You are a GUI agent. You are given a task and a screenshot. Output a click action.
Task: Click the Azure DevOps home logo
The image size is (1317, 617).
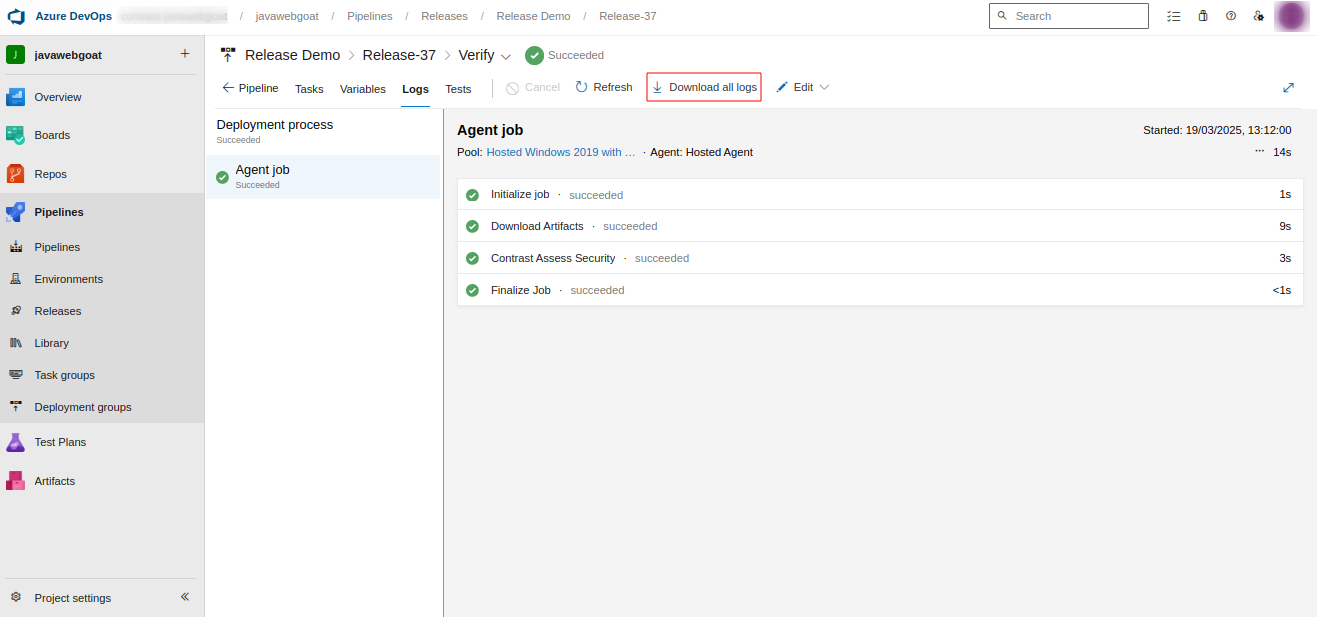(15, 15)
